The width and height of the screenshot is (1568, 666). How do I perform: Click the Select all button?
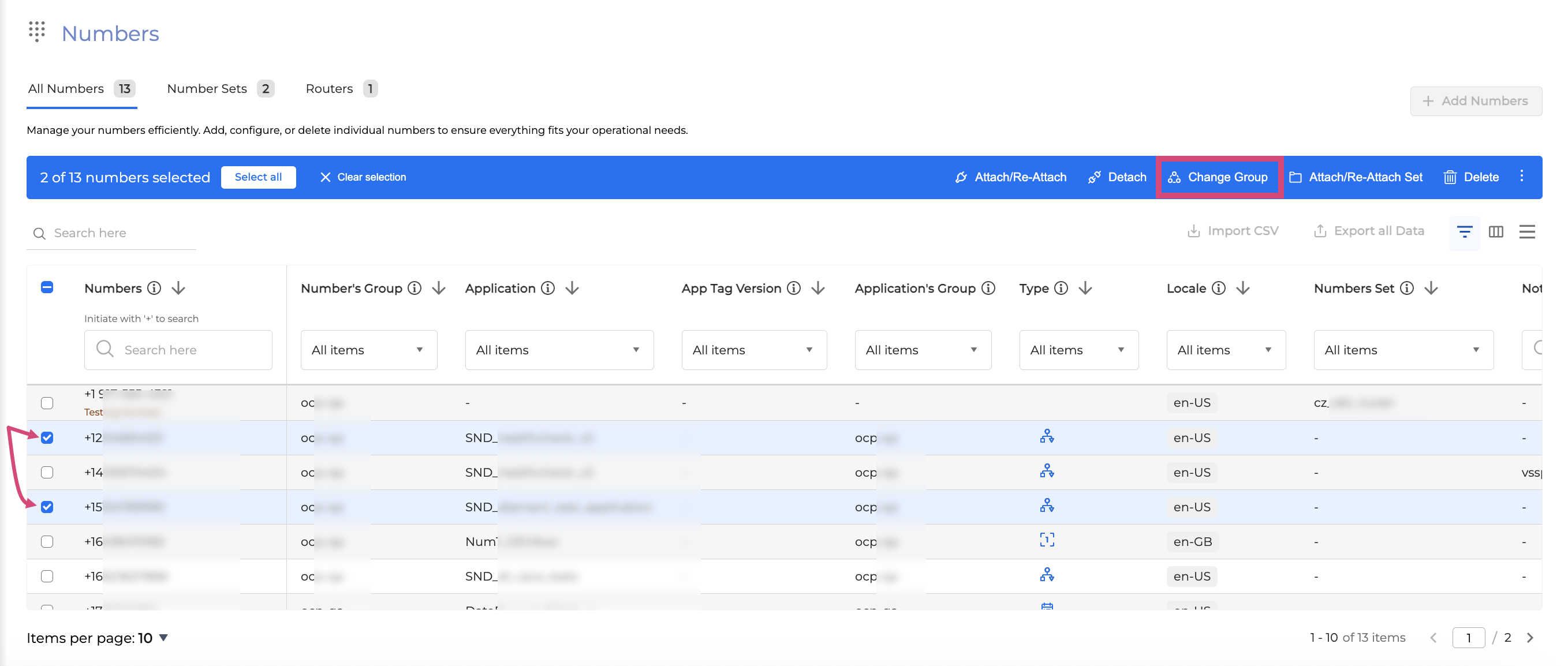(x=258, y=177)
